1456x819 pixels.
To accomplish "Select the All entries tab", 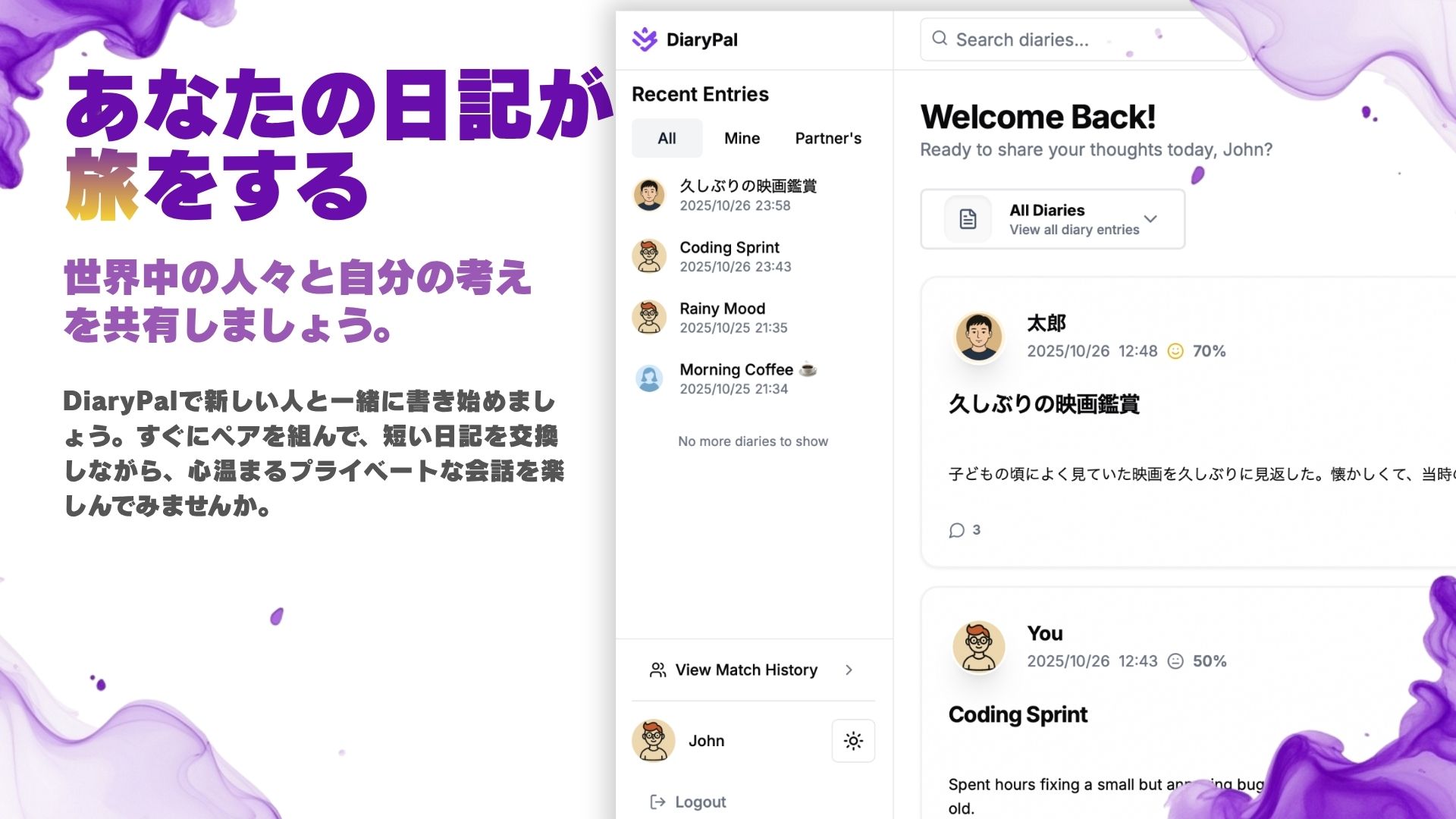I will pos(667,138).
